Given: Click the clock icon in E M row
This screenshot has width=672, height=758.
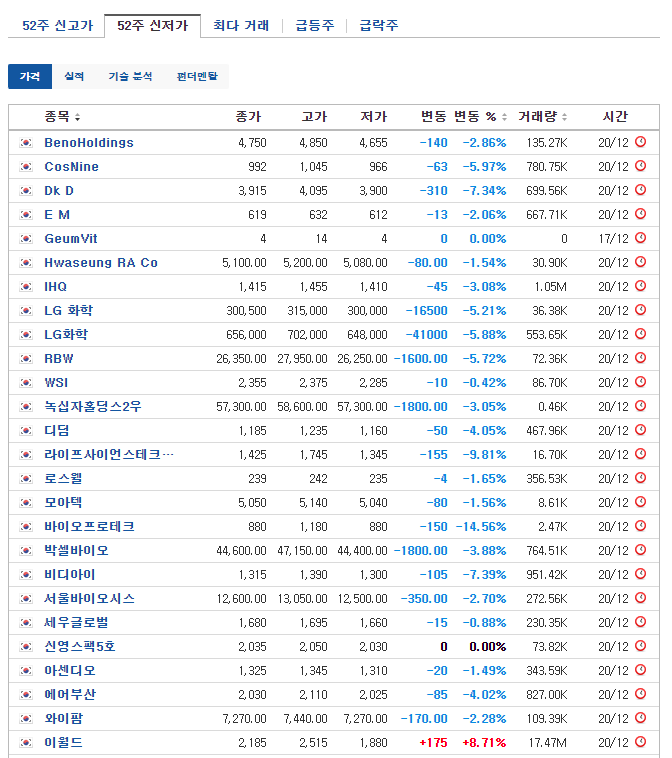Looking at the screenshot, I should 641,214.
